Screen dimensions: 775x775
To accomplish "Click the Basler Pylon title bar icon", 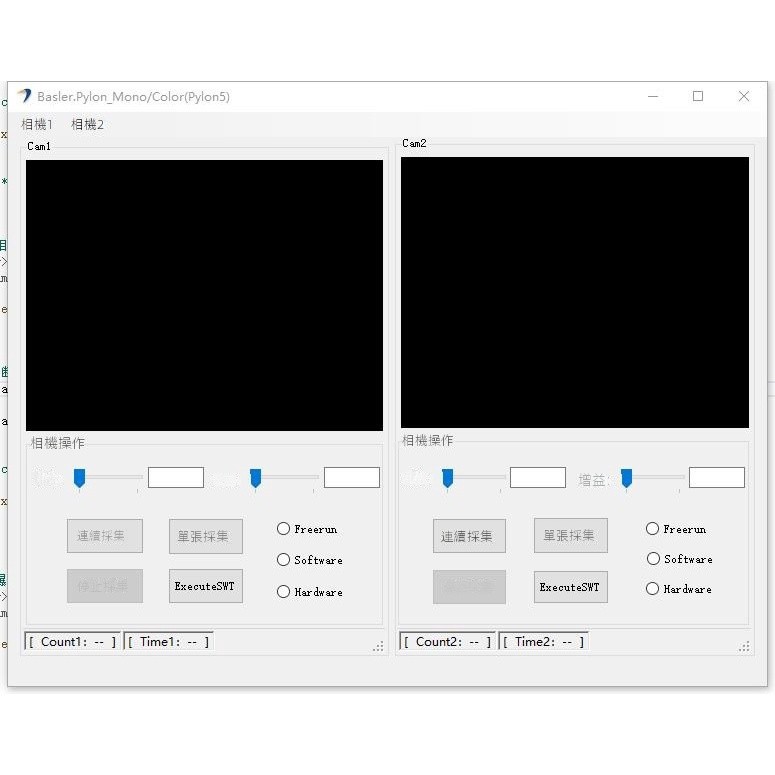I will point(24,96).
